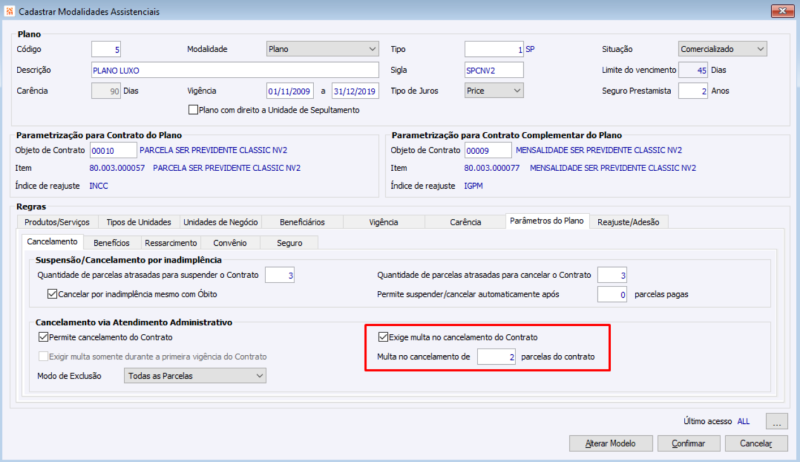Expand the Modo de Exclusão dropdown
The image size is (800, 462).
pyautogui.click(x=195, y=376)
